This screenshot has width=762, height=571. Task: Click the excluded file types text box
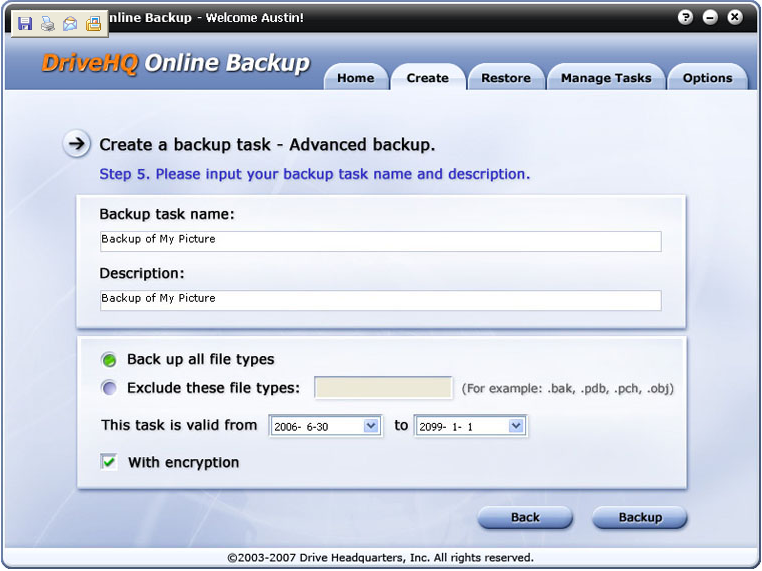point(383,388)
